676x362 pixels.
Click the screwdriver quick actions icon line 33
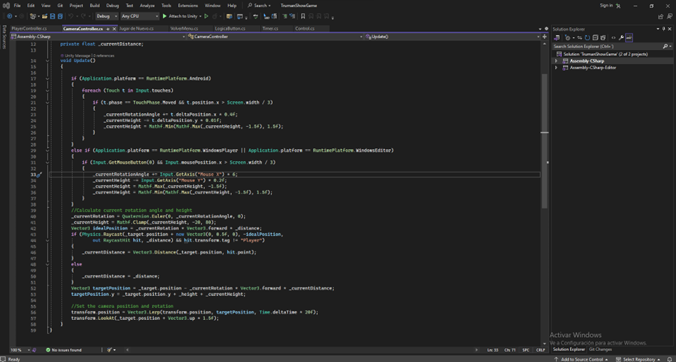(x=38, y=175)
